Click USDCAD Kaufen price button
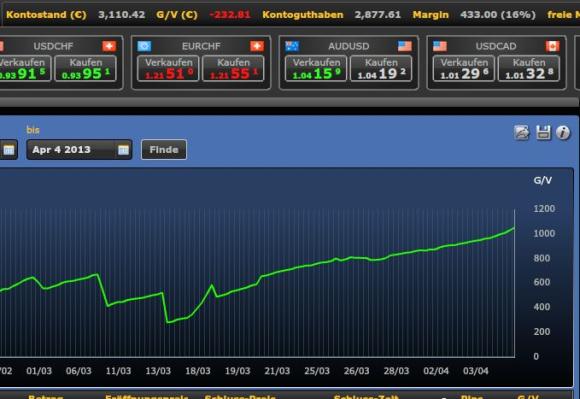 [x=529, y=68]
